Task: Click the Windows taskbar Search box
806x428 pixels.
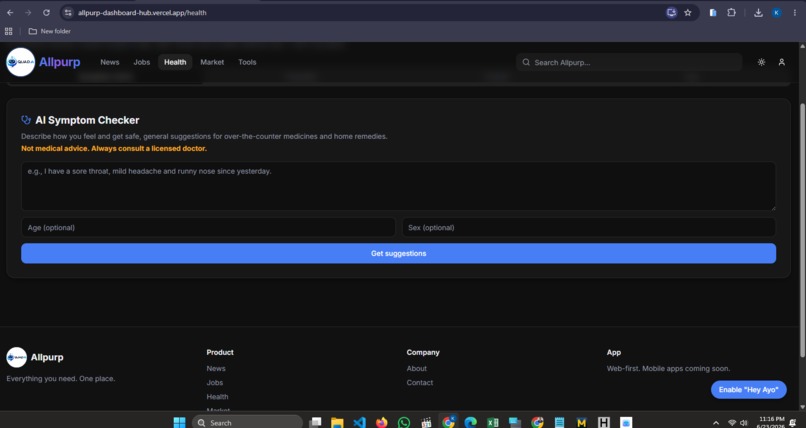Action: pyautogui.click(x=247, y=422)
